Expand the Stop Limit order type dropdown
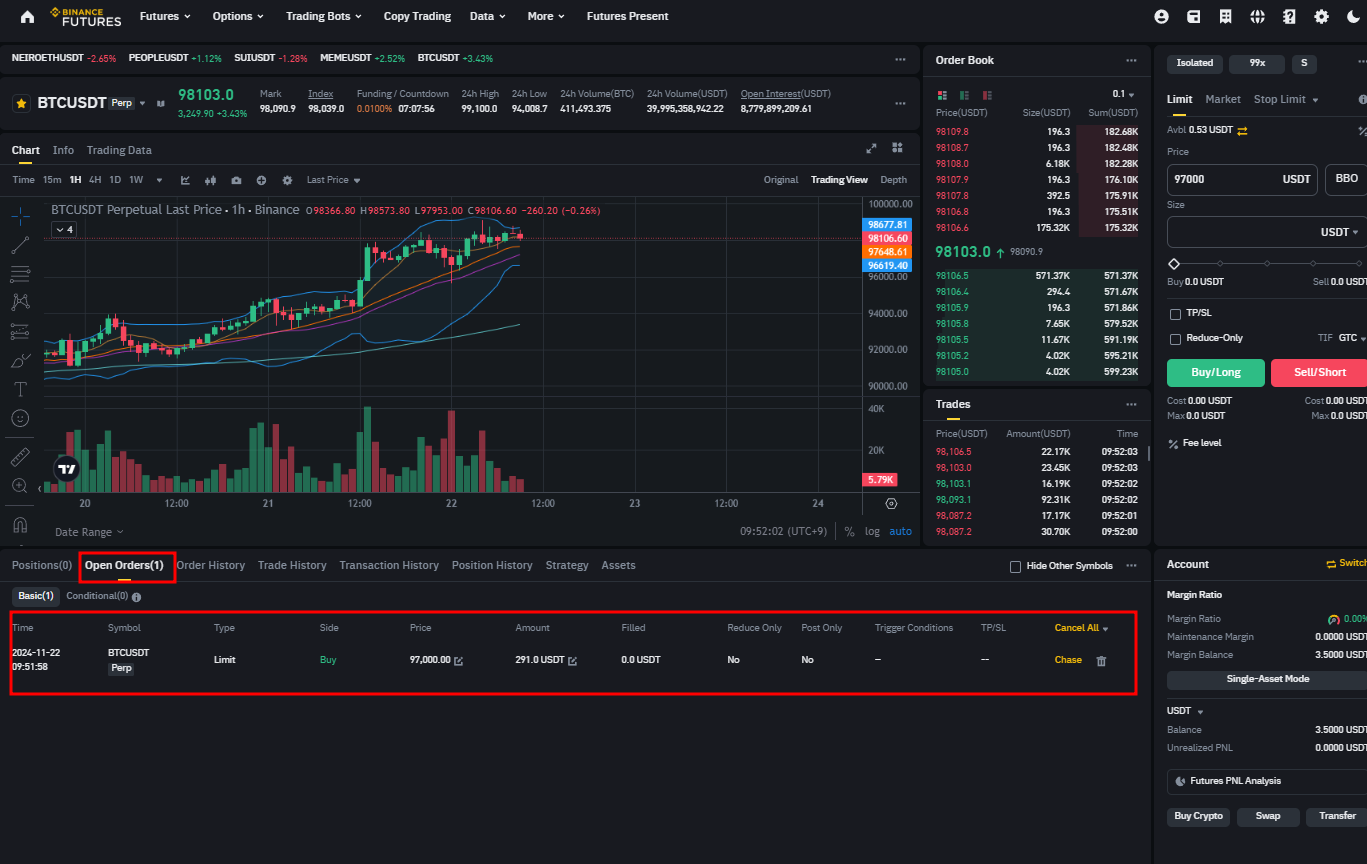Screen dimensions: 1367x864 tap(1287, 99)
